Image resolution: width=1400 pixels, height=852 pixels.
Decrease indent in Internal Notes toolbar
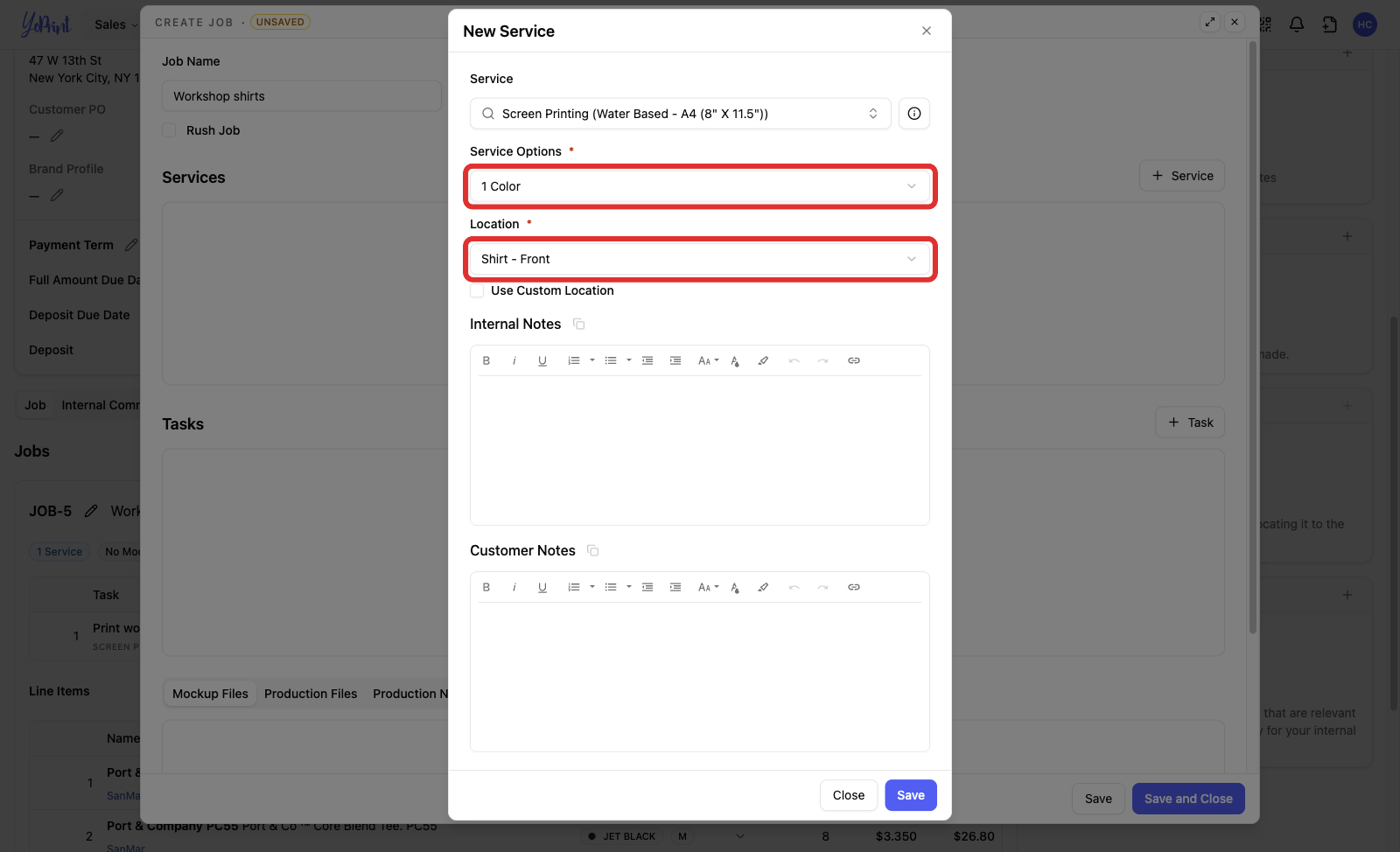[x=647, y=360]
